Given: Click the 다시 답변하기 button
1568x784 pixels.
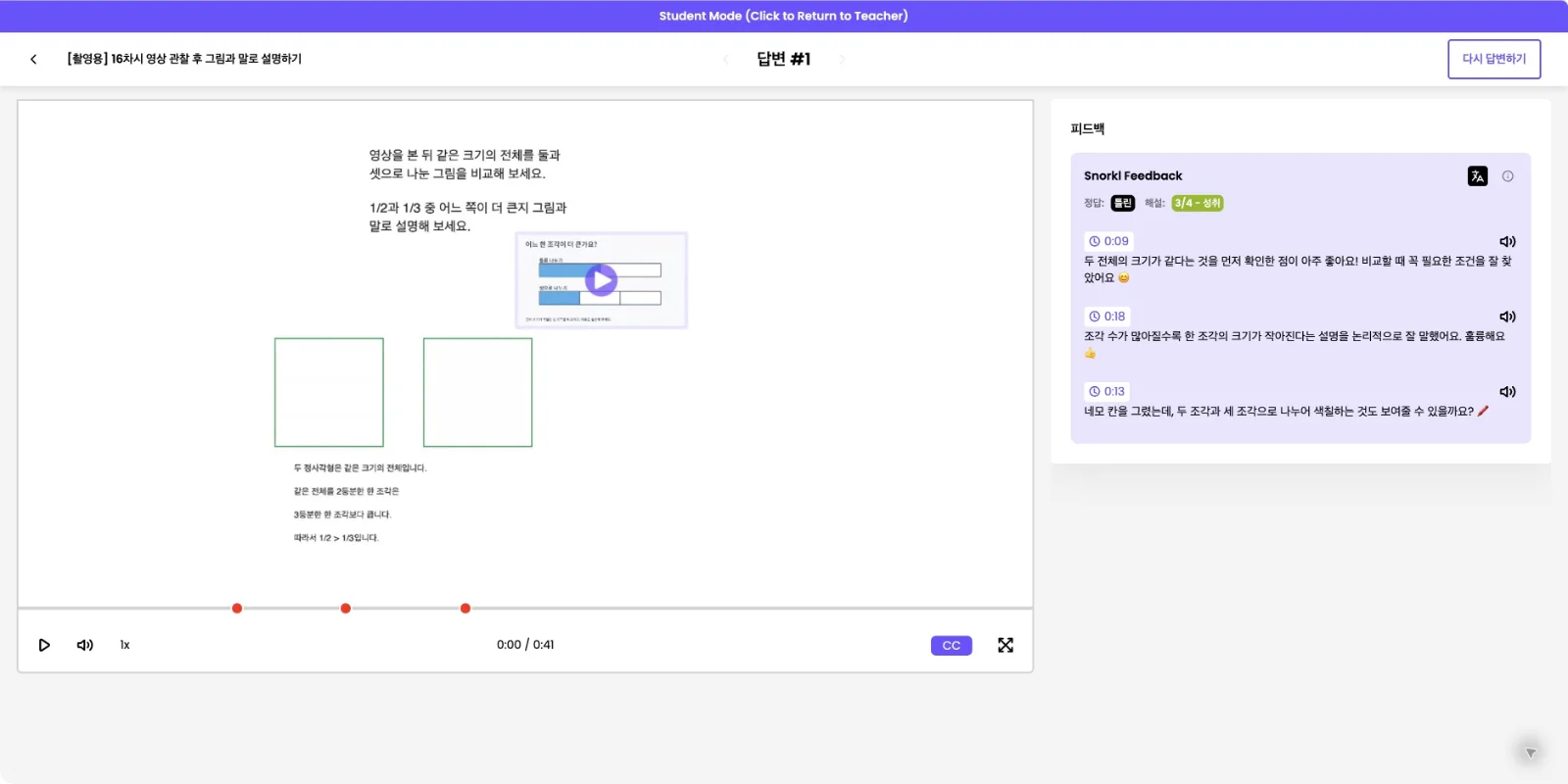Looking at the screenshot, I should [x=1494, y=59].
